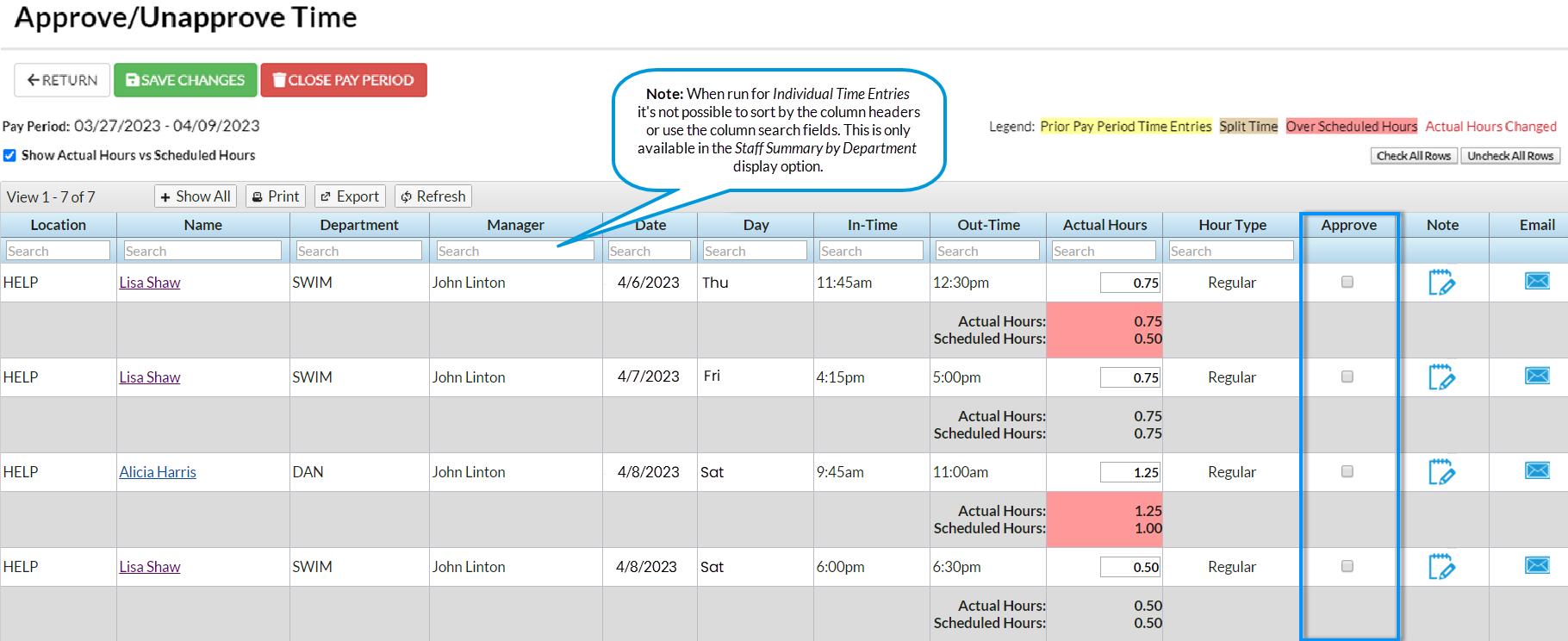
Task: Open Lisa Shaw link in 4/6/2023 row
Action: point(150,283)
